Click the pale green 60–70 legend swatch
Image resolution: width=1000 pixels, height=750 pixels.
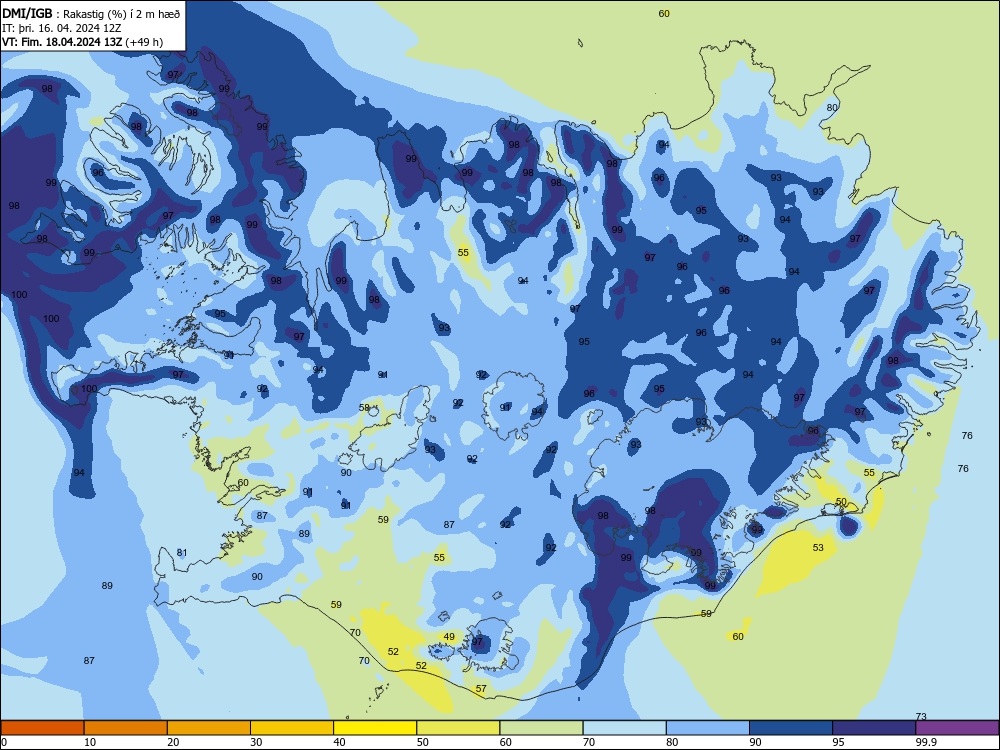coord(541,728)
